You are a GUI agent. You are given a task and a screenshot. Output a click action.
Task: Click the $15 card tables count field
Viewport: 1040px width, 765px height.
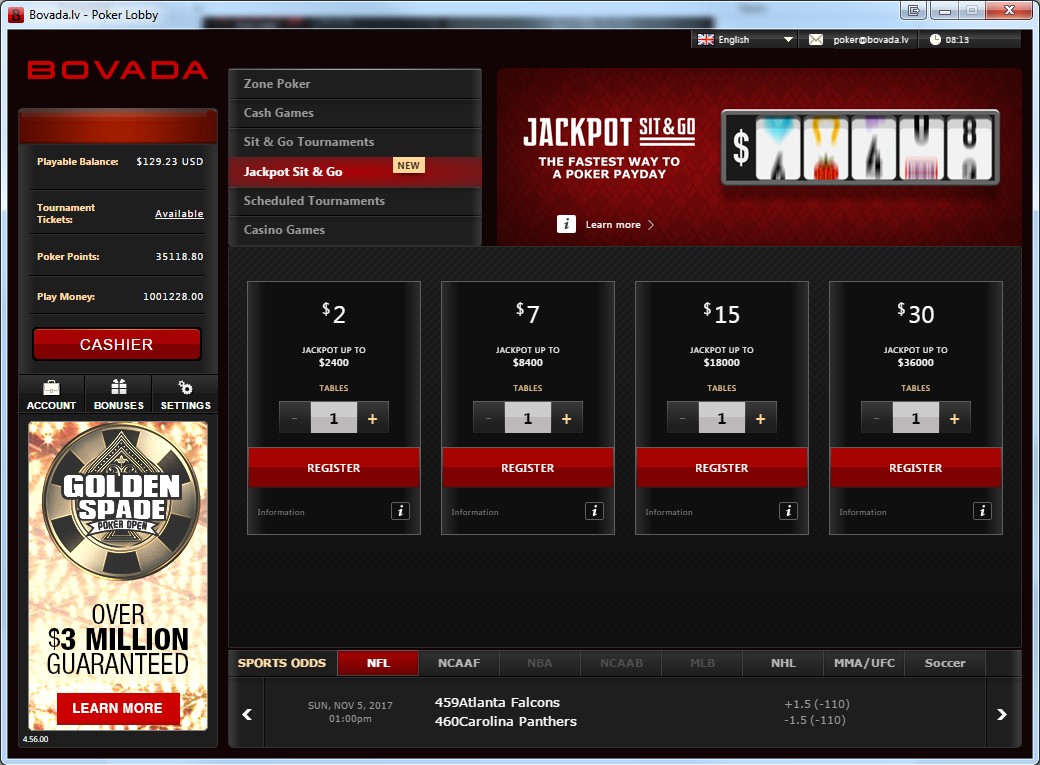[722, 419]
